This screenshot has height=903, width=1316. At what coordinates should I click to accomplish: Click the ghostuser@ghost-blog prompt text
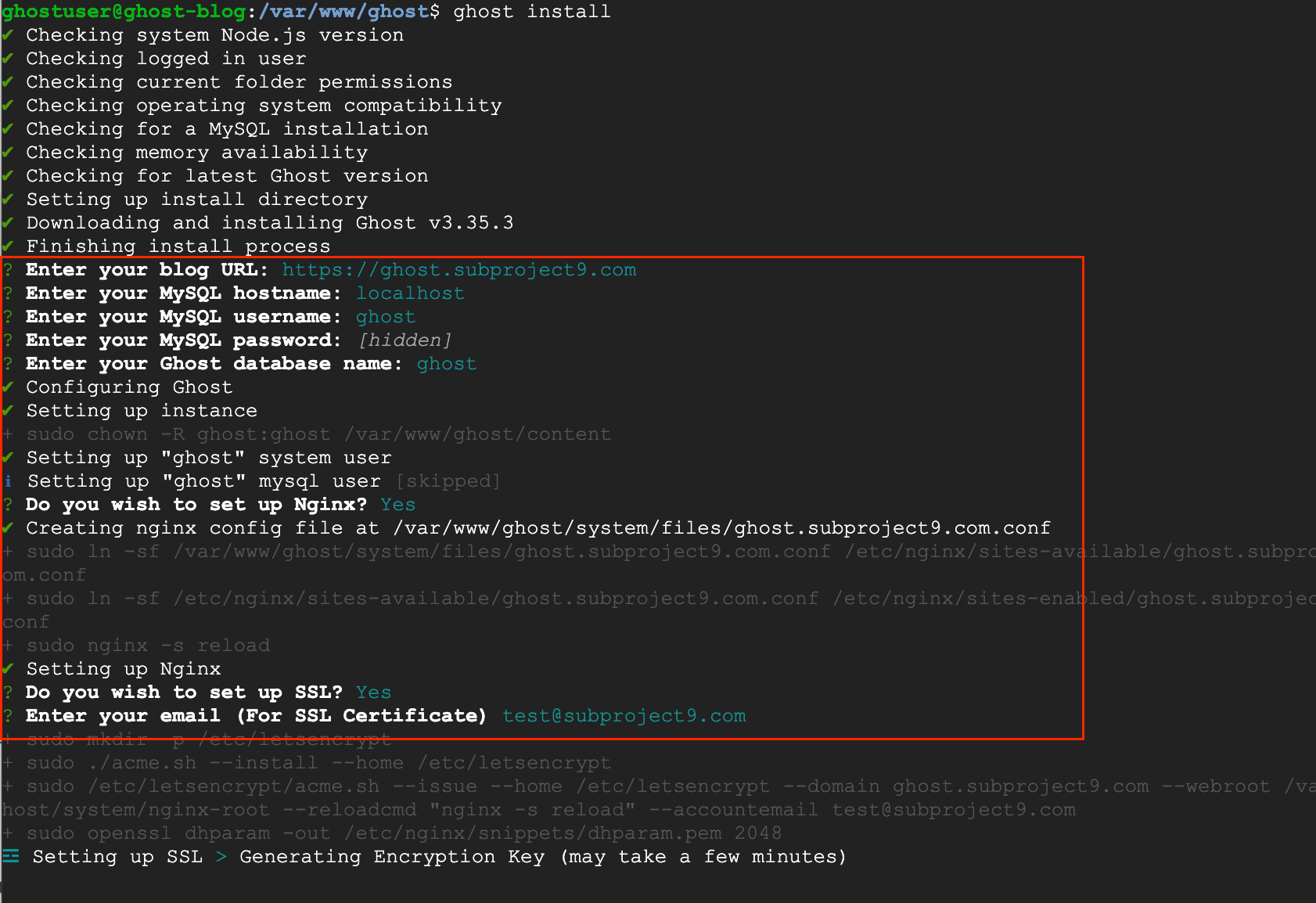pyautogui.click(x=124, y=12)
